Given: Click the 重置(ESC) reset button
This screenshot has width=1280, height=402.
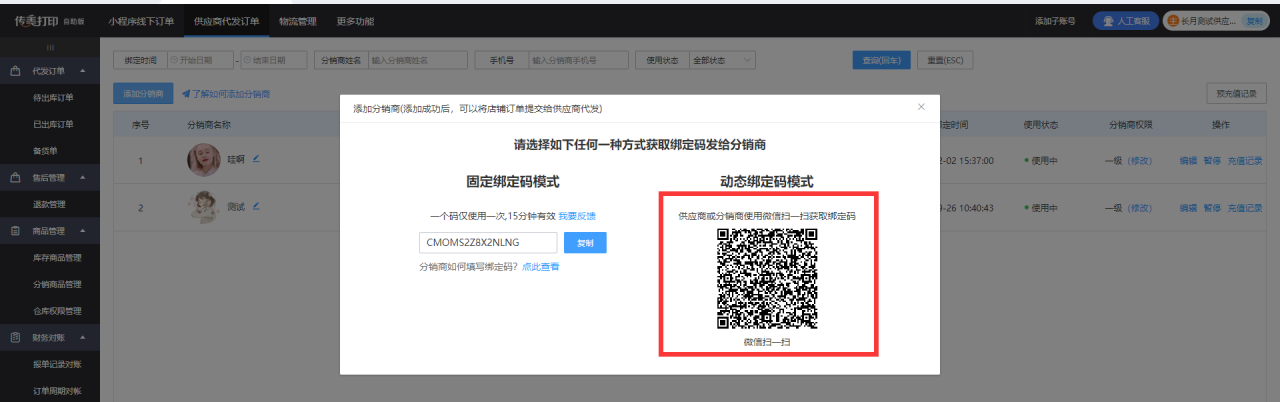Looking at the screenshot, I should click(x=945, y=60).
